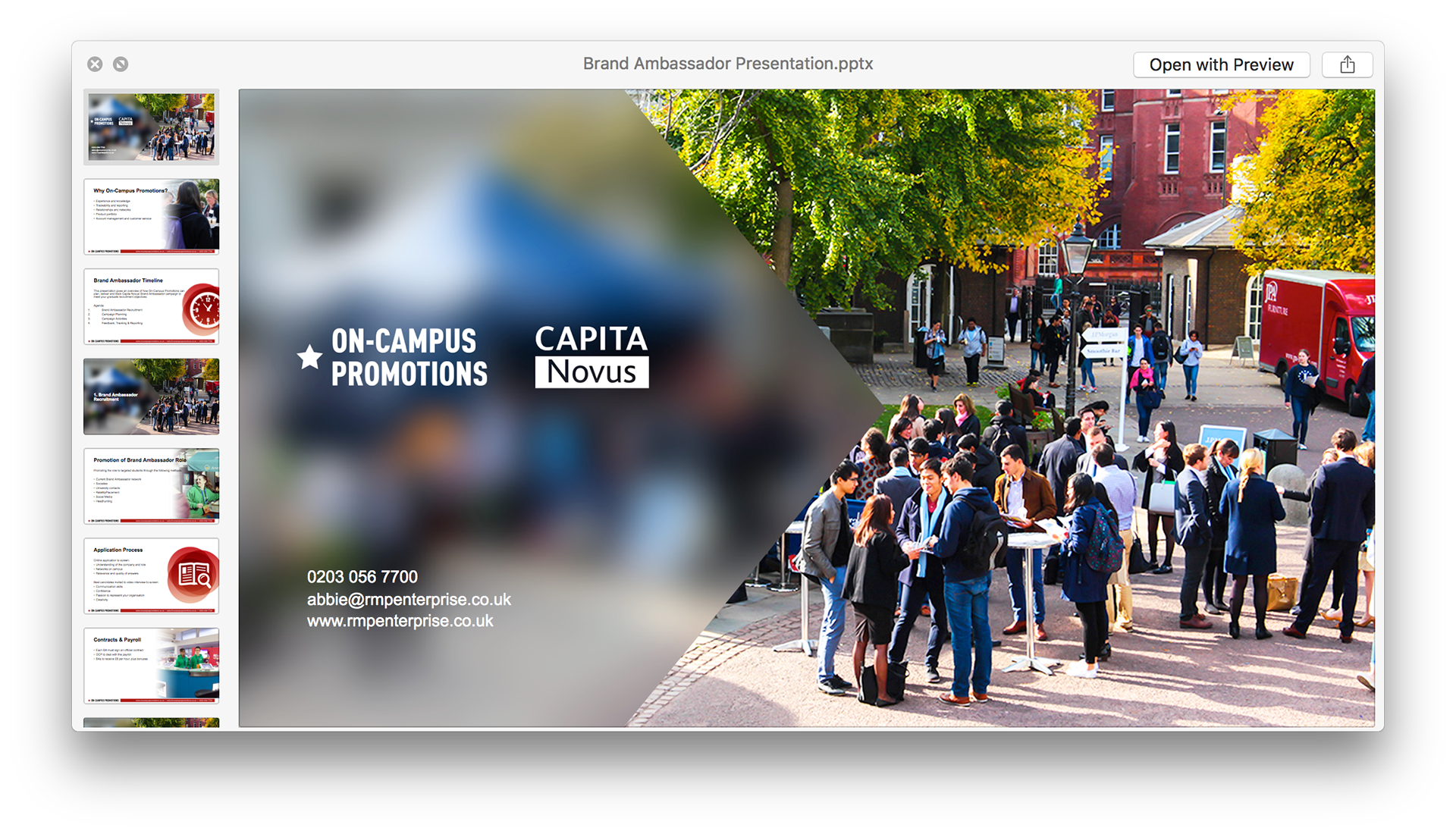Open the Share menu icon

coord(1347,64)
